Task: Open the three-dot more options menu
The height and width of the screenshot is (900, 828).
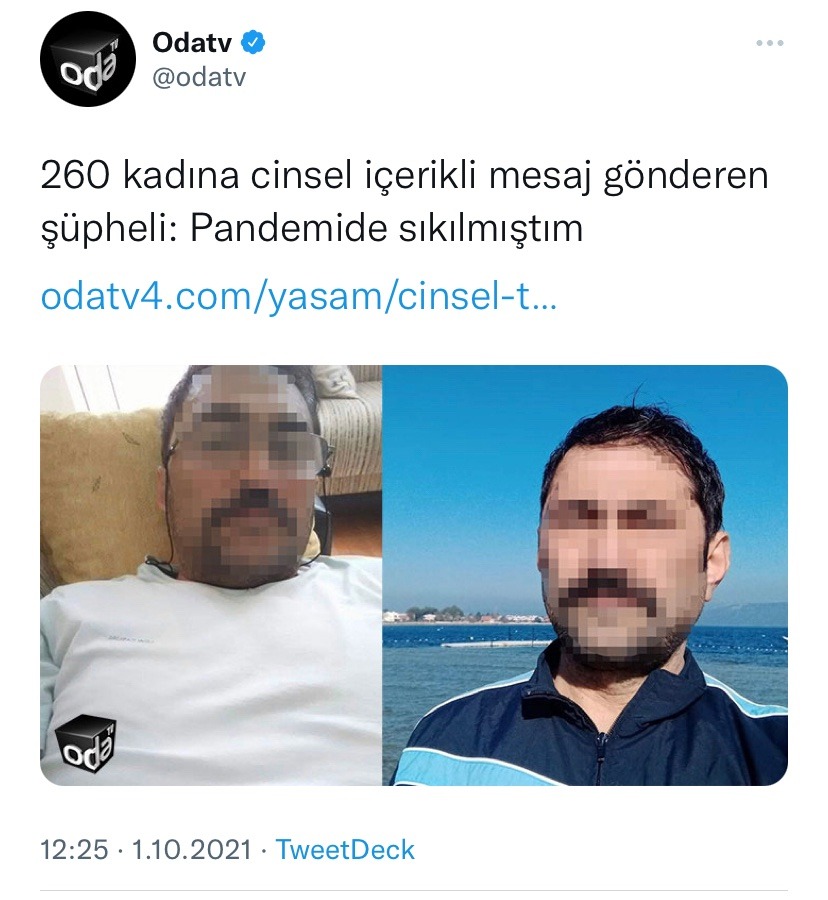Action: pos(769,43)
